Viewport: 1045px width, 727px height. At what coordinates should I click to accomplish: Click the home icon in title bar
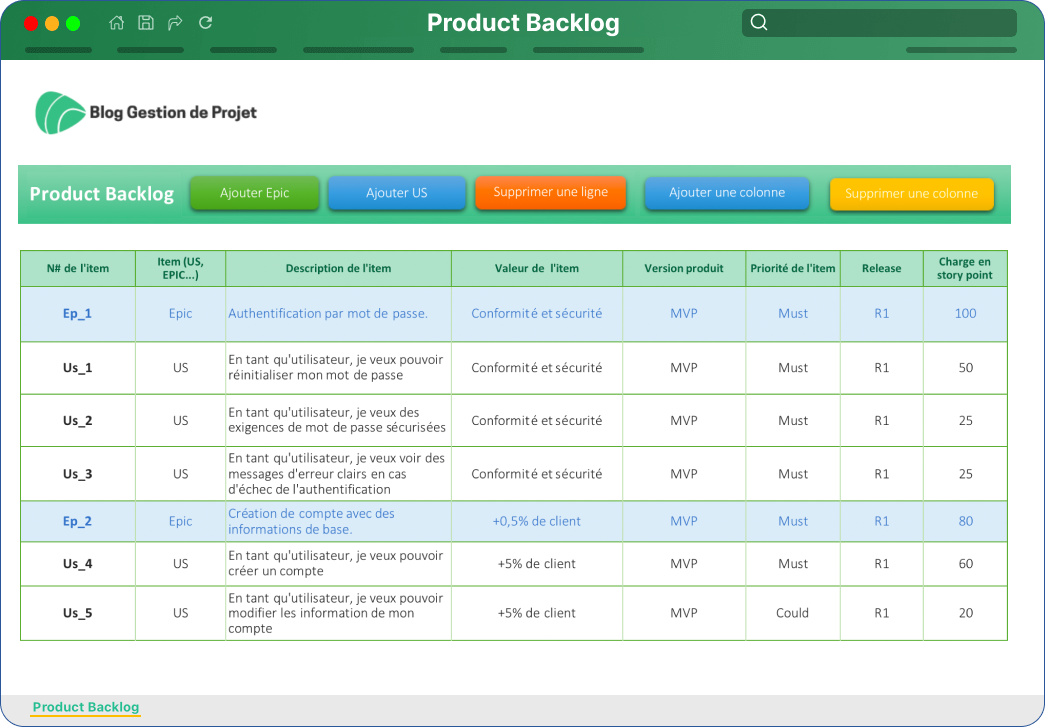coord(117,23)
